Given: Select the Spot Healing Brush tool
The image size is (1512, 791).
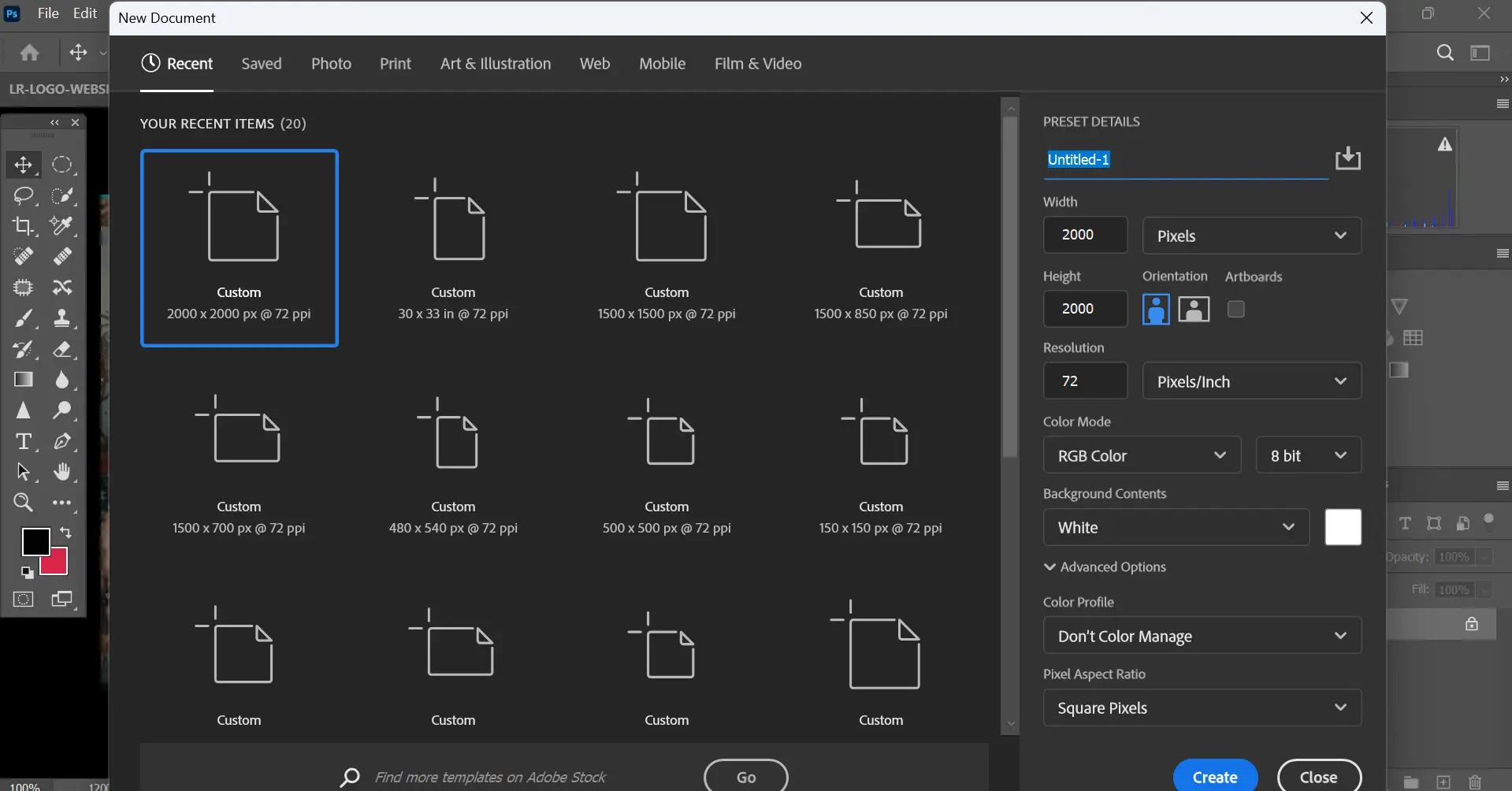Looking at the screenshot, I should click(x=23, y=257).
